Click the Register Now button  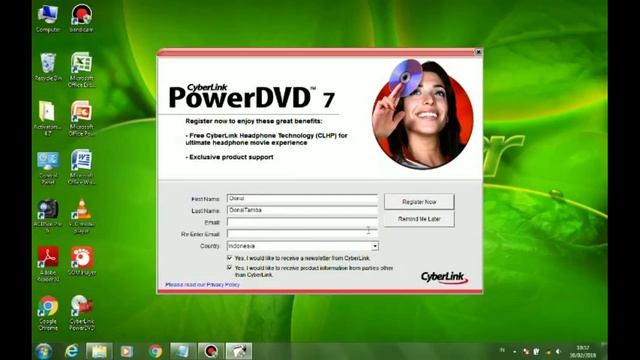pos(419,202)
